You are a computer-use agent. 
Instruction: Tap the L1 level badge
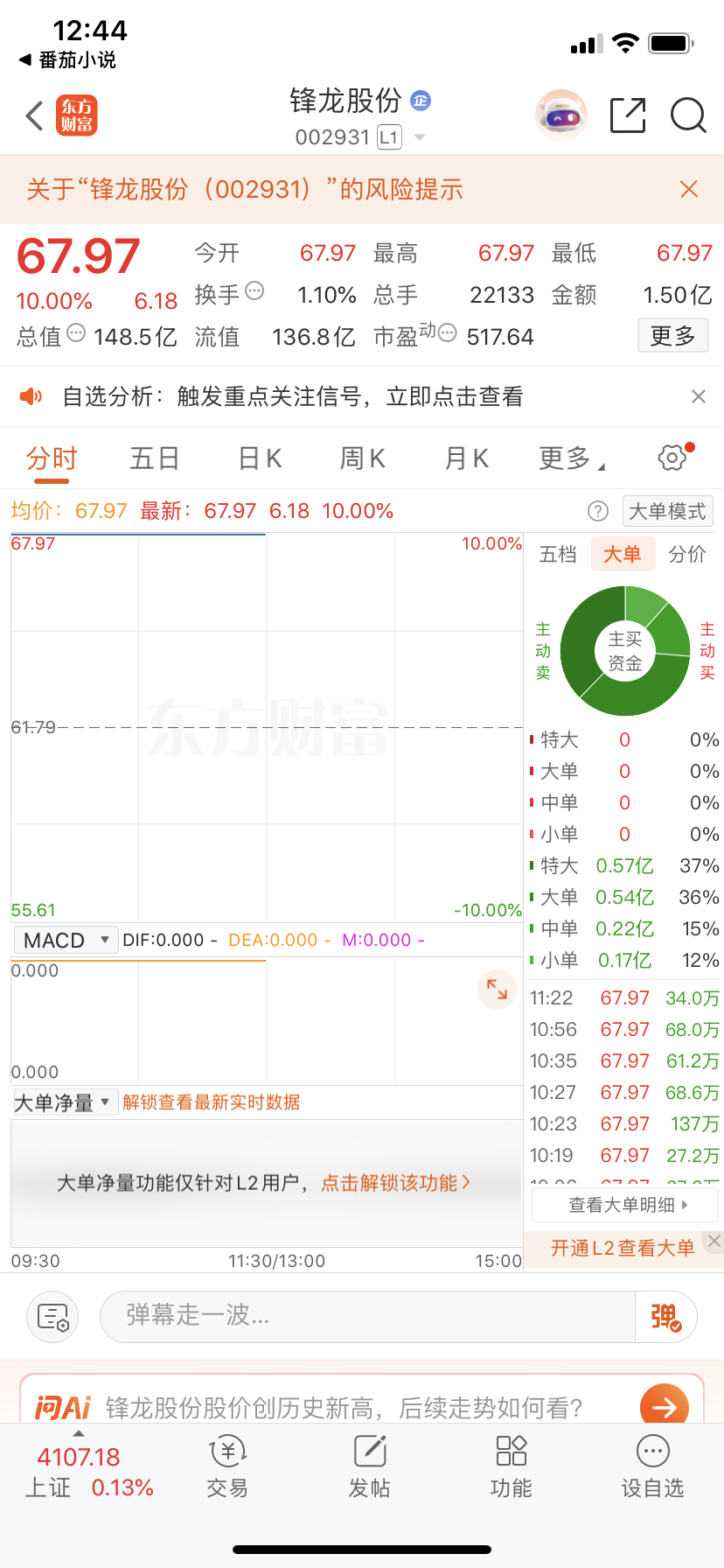tap(389, 137)
